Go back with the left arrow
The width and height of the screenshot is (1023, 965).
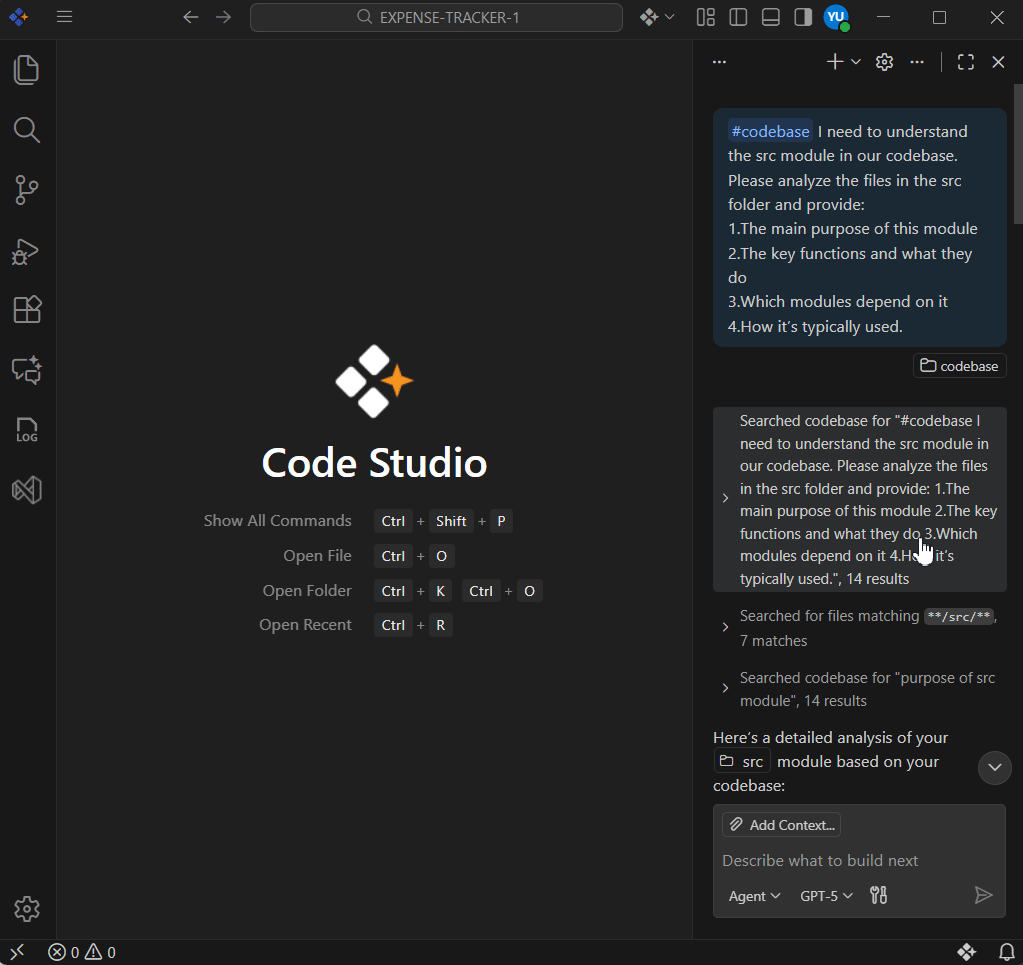pyautogui.click(x=191, y=17)
